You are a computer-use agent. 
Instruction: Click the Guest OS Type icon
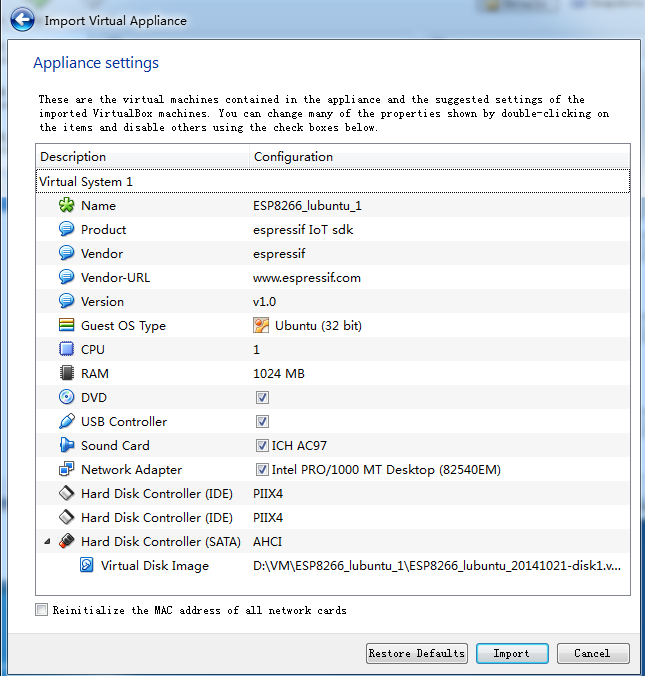[67, 325]
